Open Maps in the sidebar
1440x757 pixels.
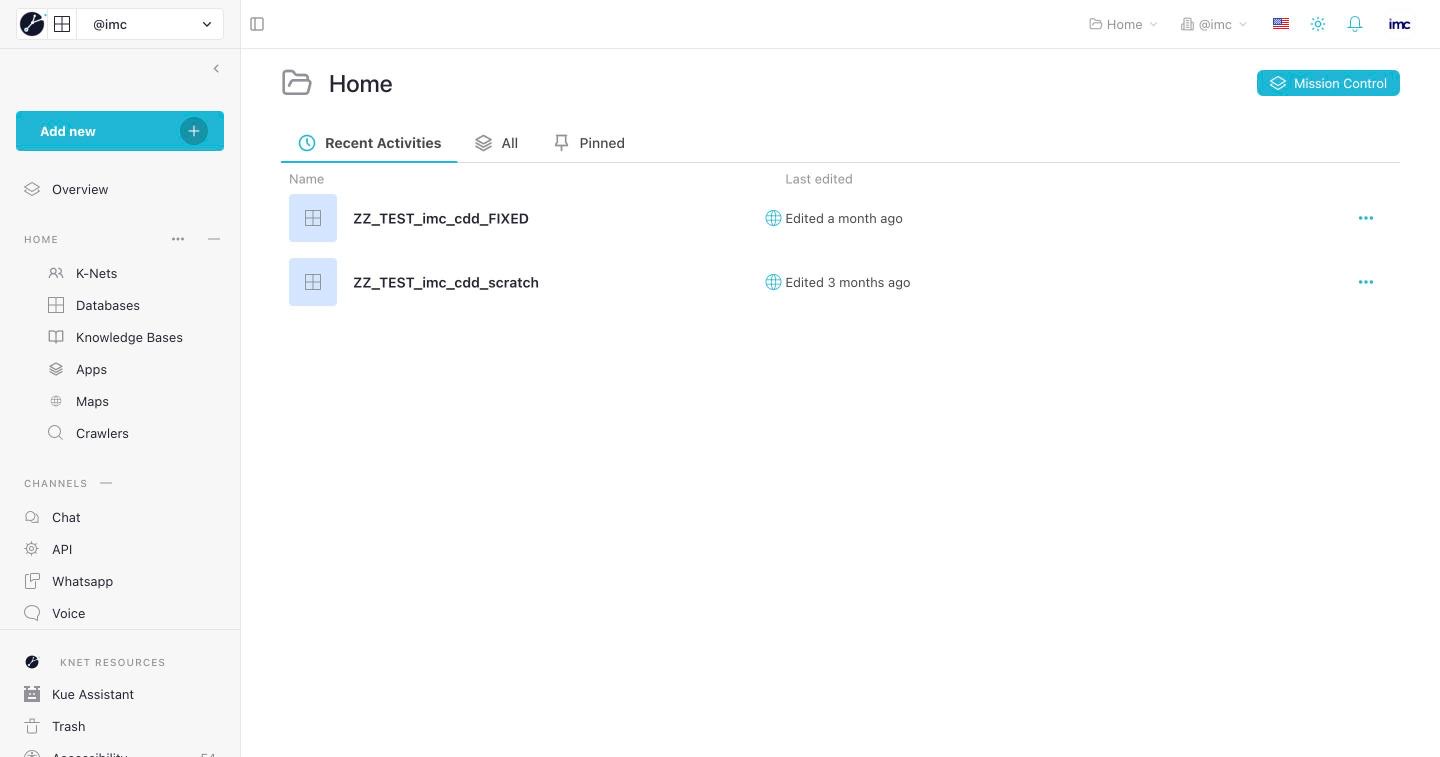pos(92,401)
